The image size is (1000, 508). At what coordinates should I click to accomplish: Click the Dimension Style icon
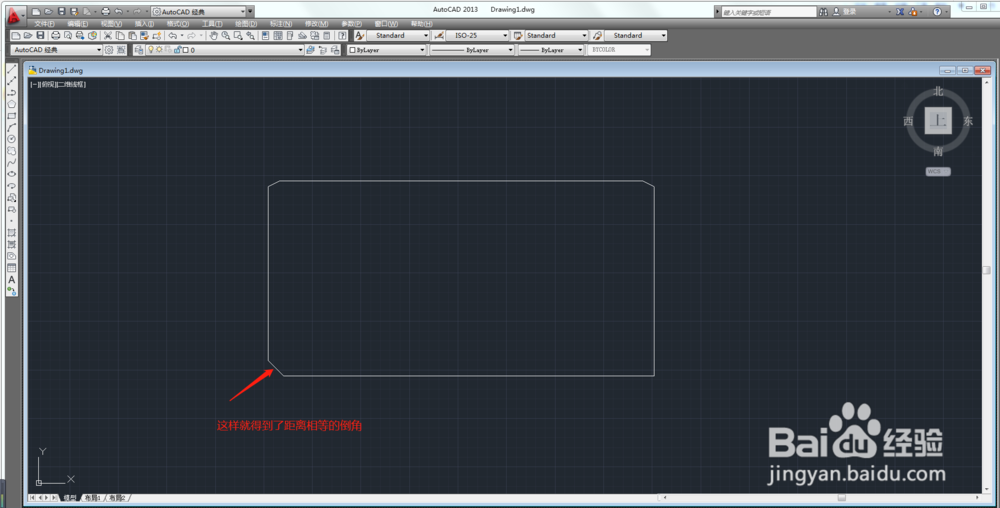439,36
